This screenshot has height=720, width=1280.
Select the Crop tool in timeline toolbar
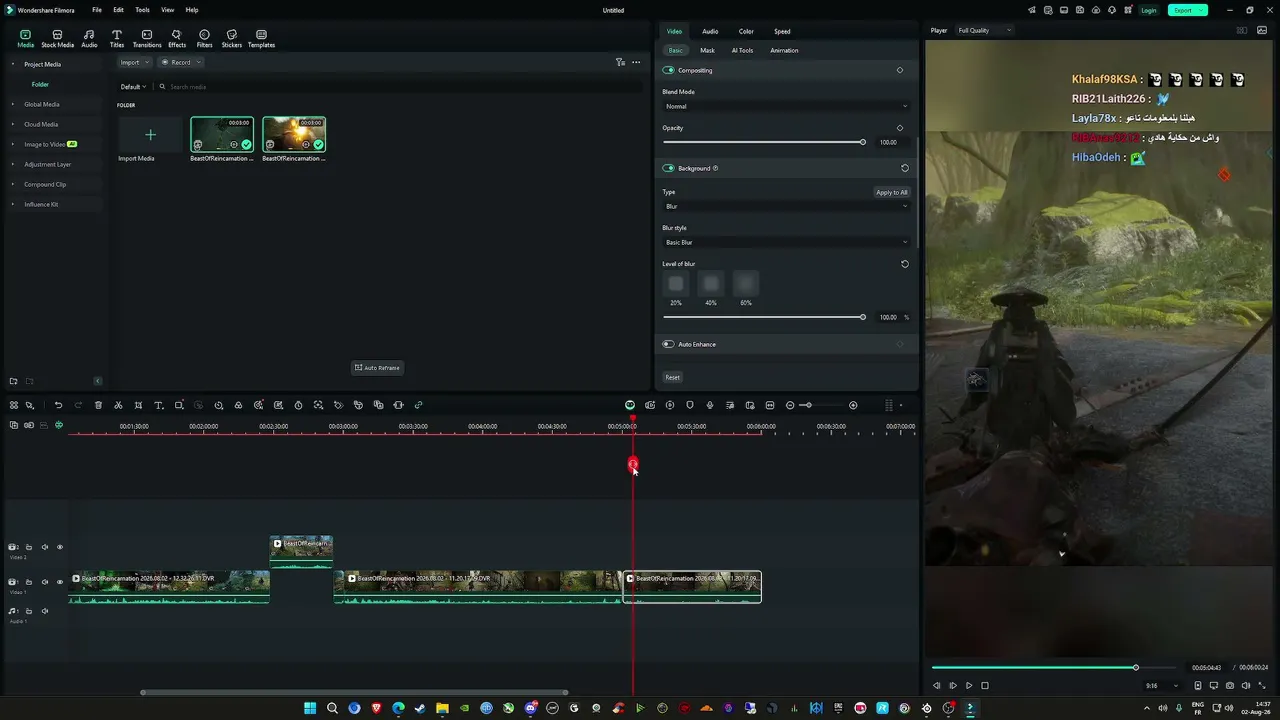pyautogui.click(x=138, y=405)
